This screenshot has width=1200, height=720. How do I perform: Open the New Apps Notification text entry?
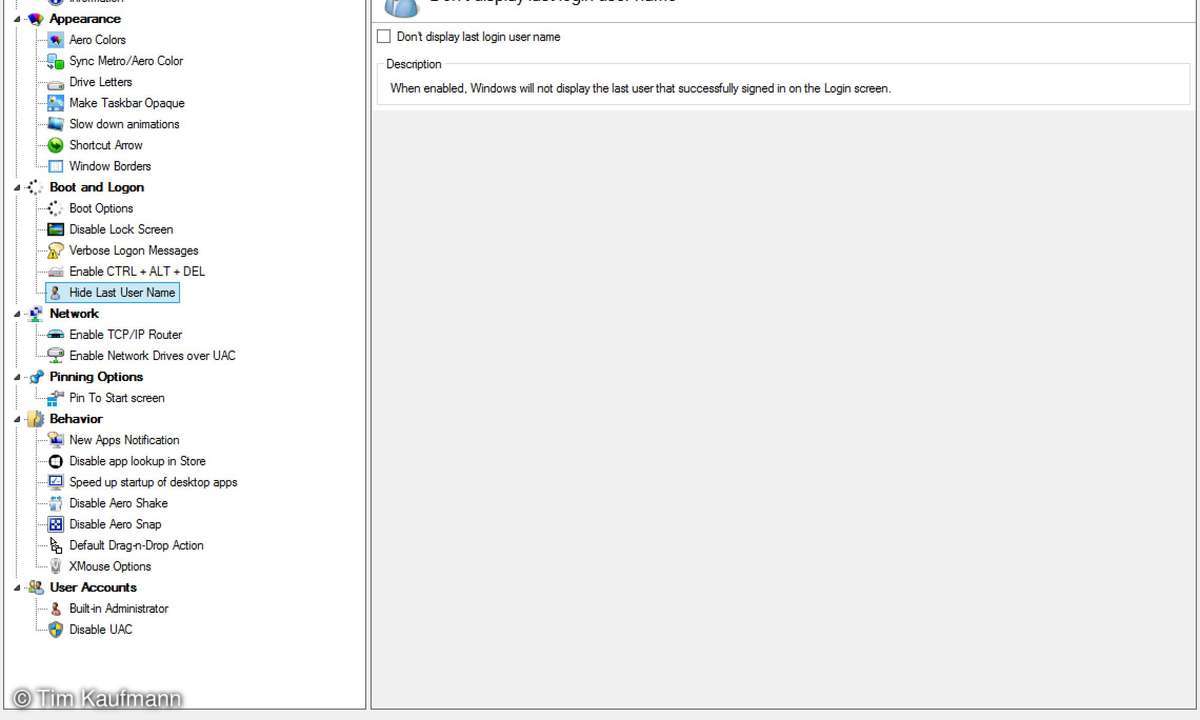pos(124,440)
